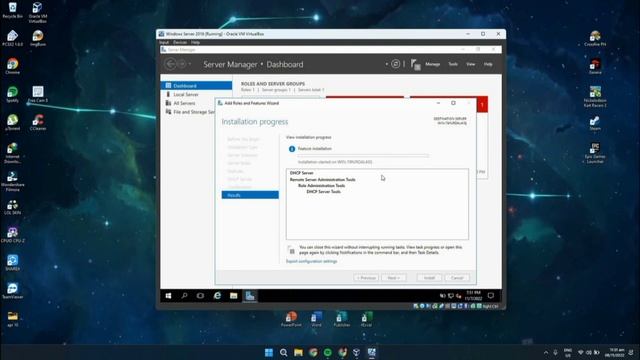Click the Spotify icon on host taskbar
640x360 pixels.
click(x=328, y=352)
